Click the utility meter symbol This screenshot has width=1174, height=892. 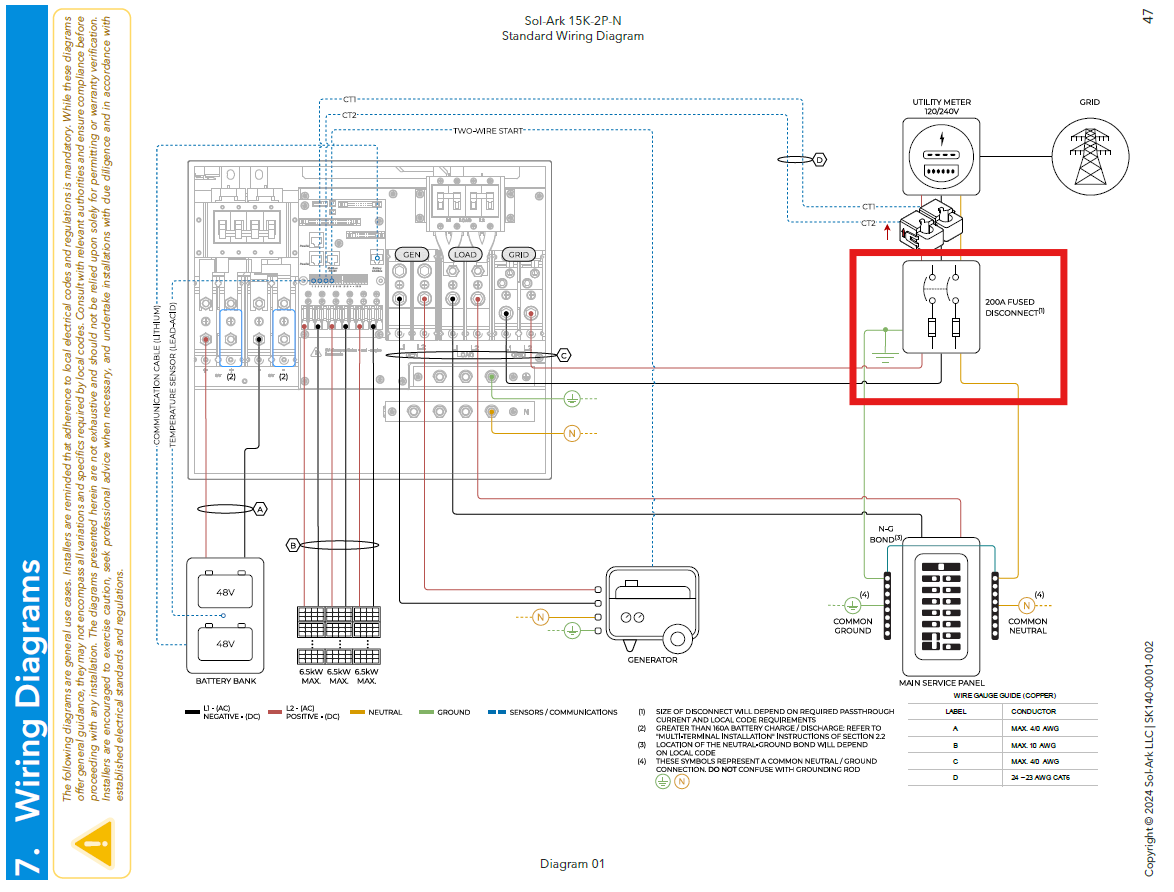pos(940,157)
